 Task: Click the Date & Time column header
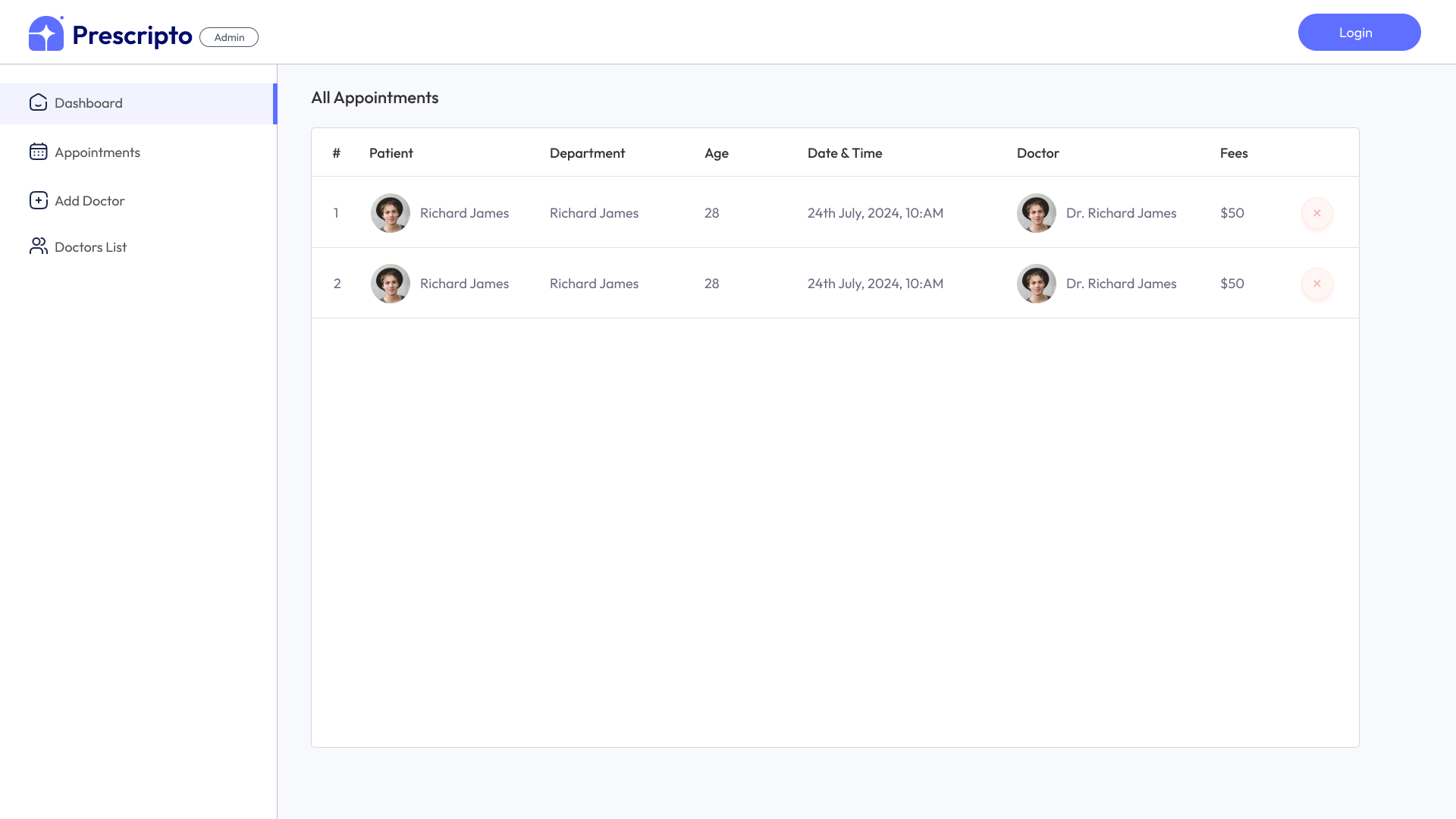[844, 153]
